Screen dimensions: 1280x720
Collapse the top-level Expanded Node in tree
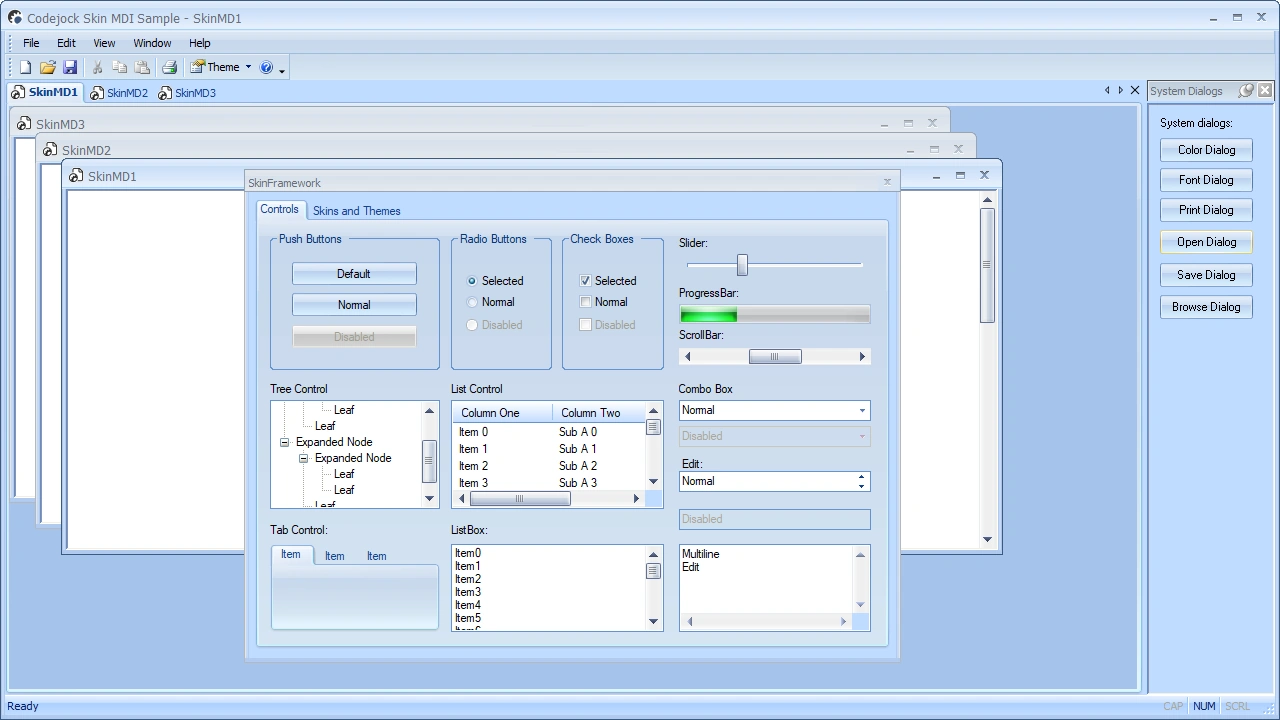pos(284,442)
